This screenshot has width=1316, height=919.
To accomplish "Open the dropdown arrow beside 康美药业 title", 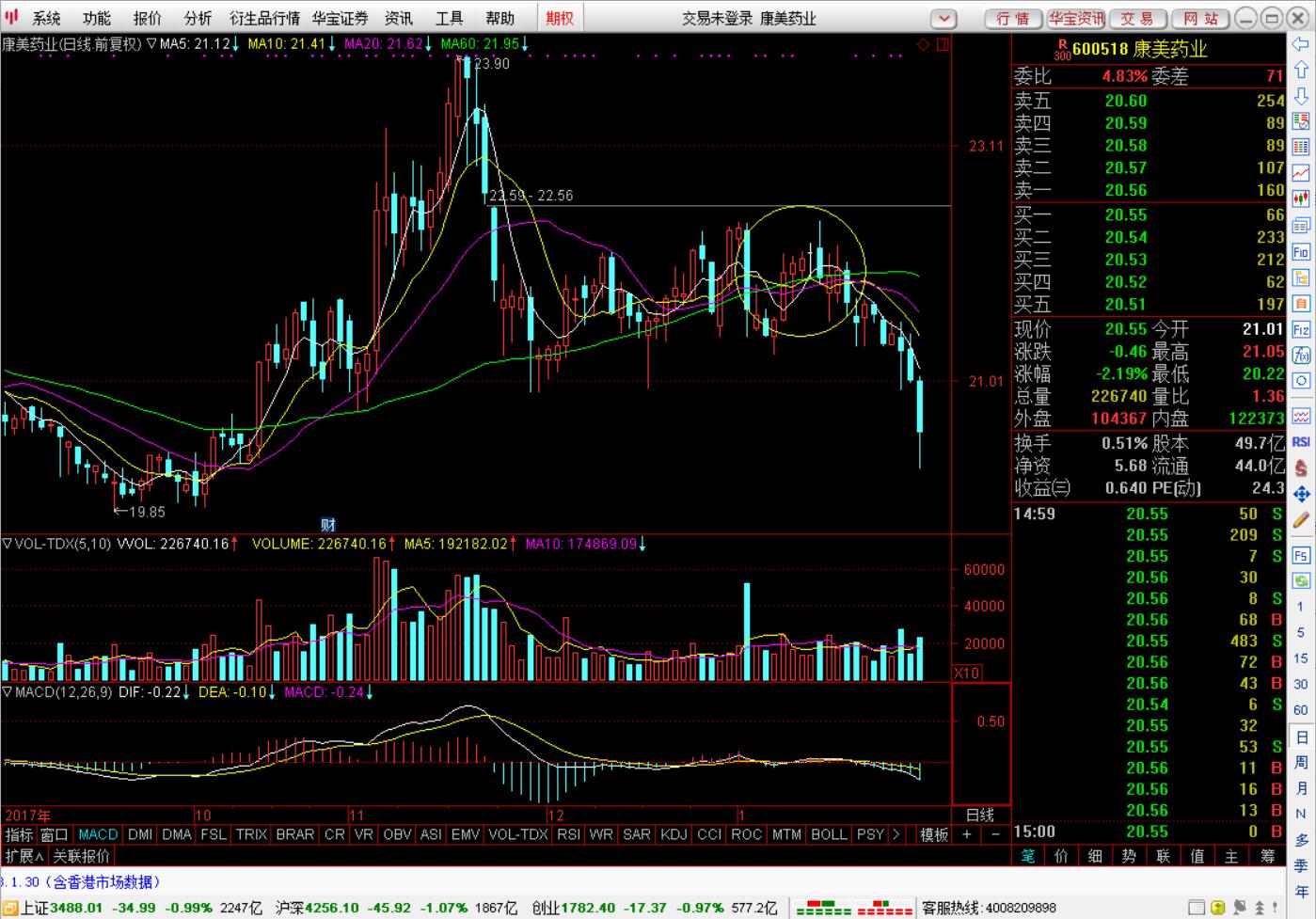I will 943,19.
